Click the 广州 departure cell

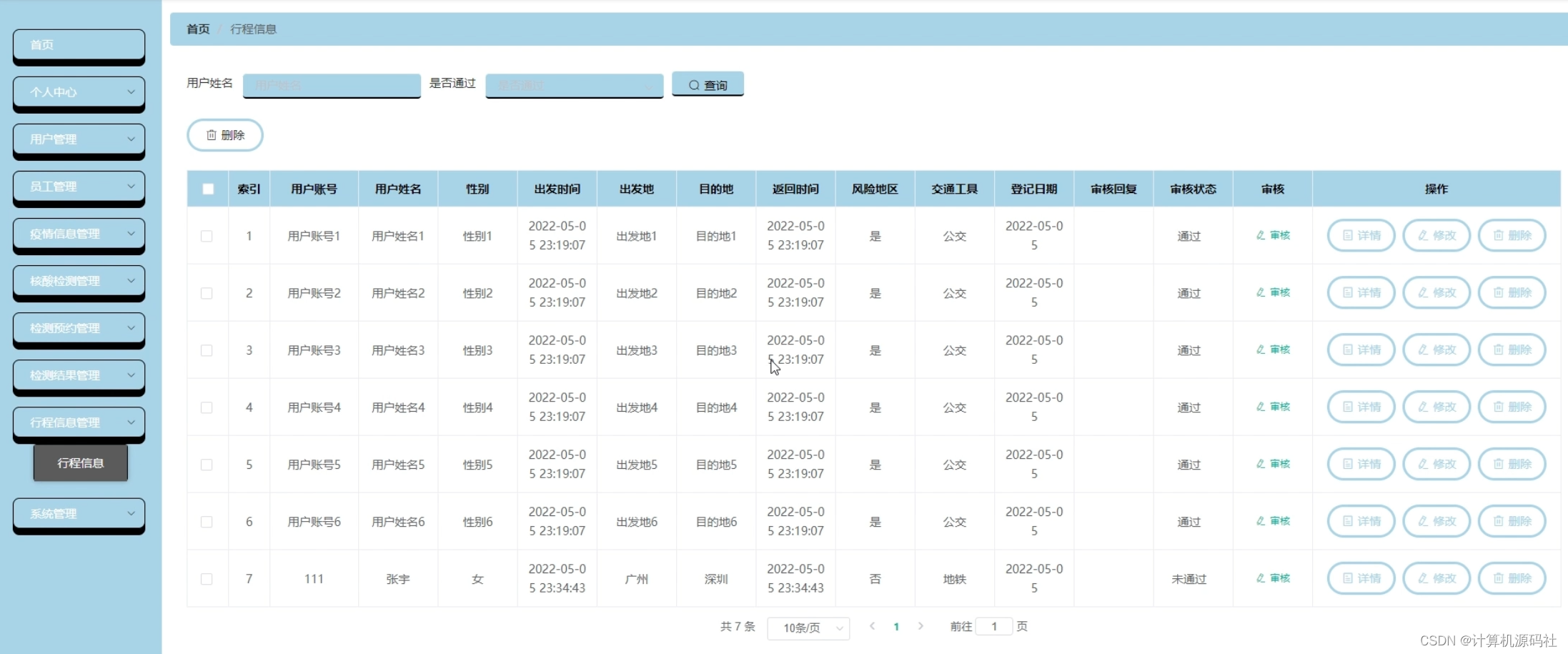pyautogui.click(x=637, y=579)
